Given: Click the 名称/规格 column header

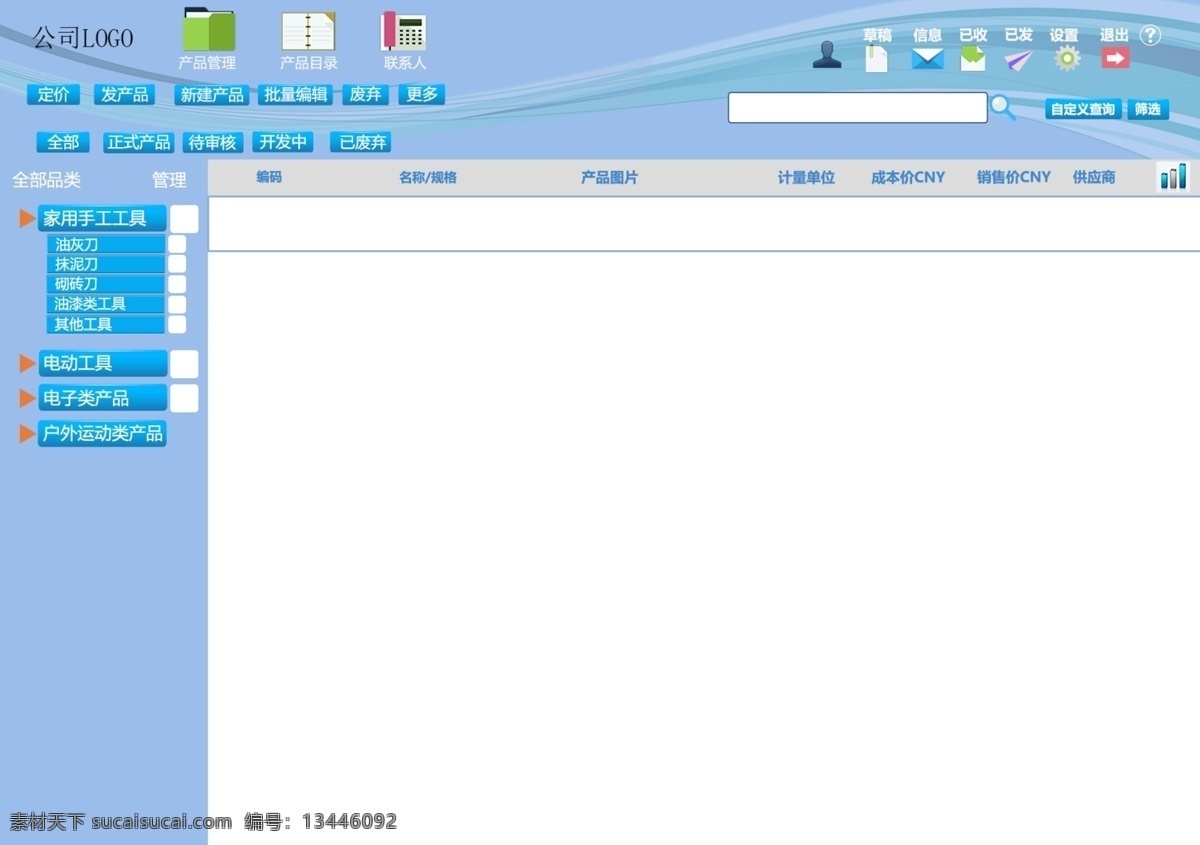Looking at the screenshot, I should tap(428, 177).
